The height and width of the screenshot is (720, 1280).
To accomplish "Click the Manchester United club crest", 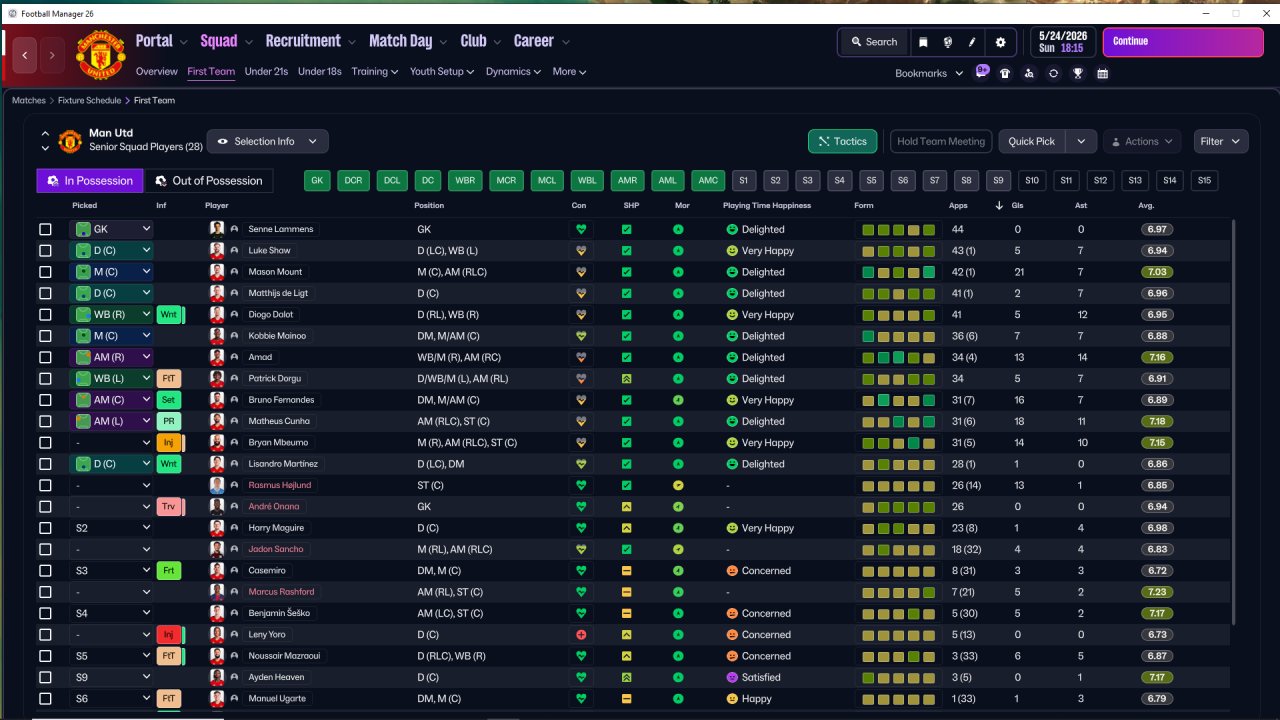I will pyautogui.click(x=101, y=55).
